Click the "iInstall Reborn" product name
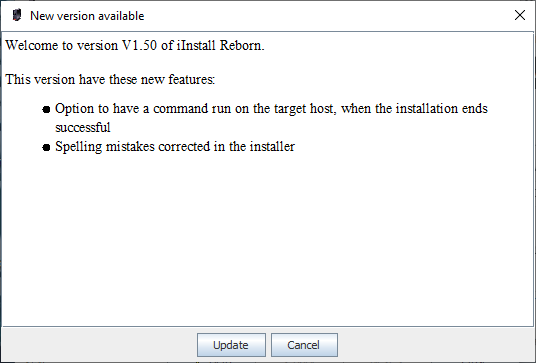This screenshot has width=536, height=363. (x=220, y=45)
